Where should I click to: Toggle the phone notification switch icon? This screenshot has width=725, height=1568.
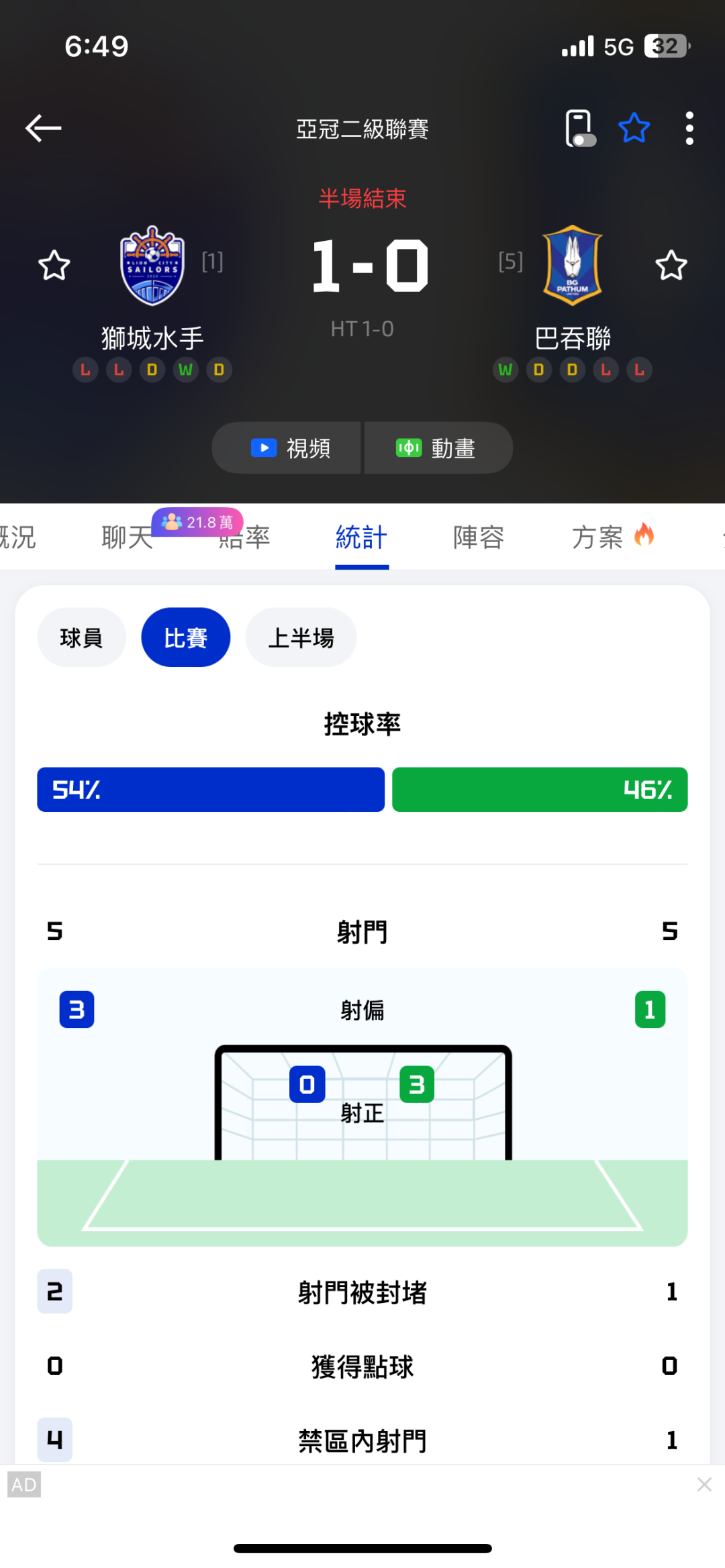580,128
